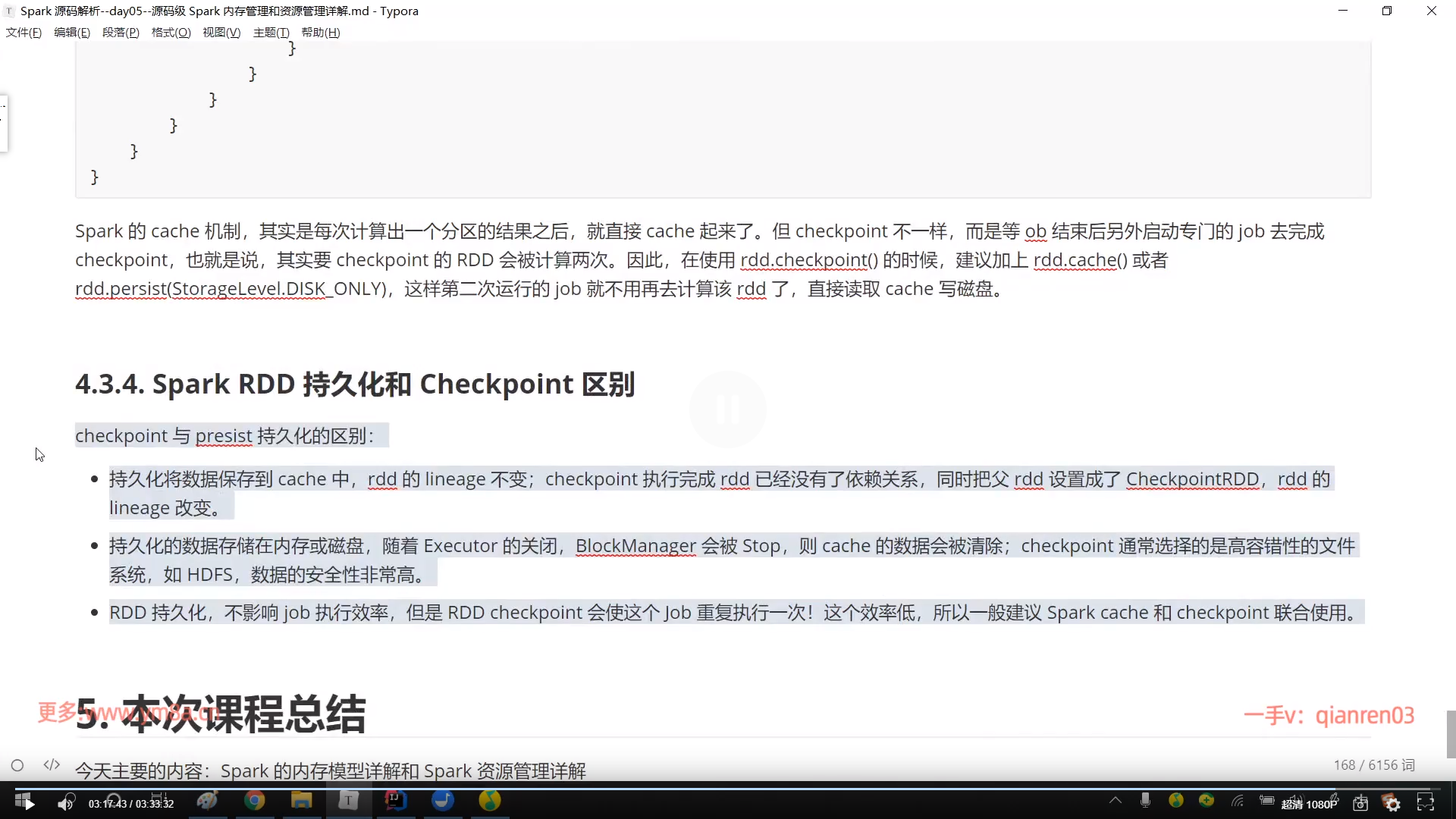Screen dimensions: 1456x819
Task: Click the word count 168 / 6156 词
Action: tap(1374, 765)
